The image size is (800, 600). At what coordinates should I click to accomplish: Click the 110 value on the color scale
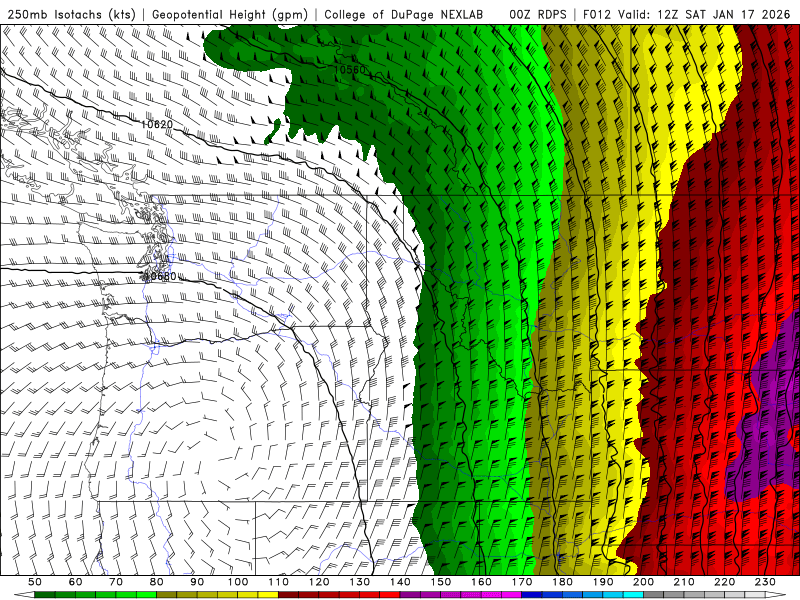(279, 582)
